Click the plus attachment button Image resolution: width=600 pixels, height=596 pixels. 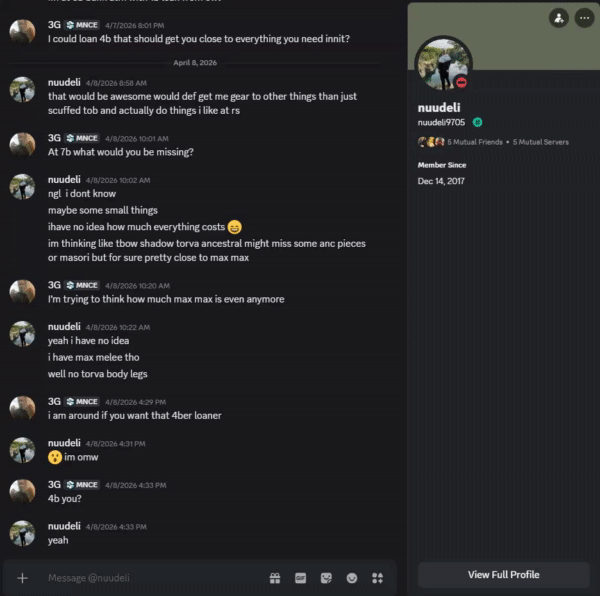[23, 578]
